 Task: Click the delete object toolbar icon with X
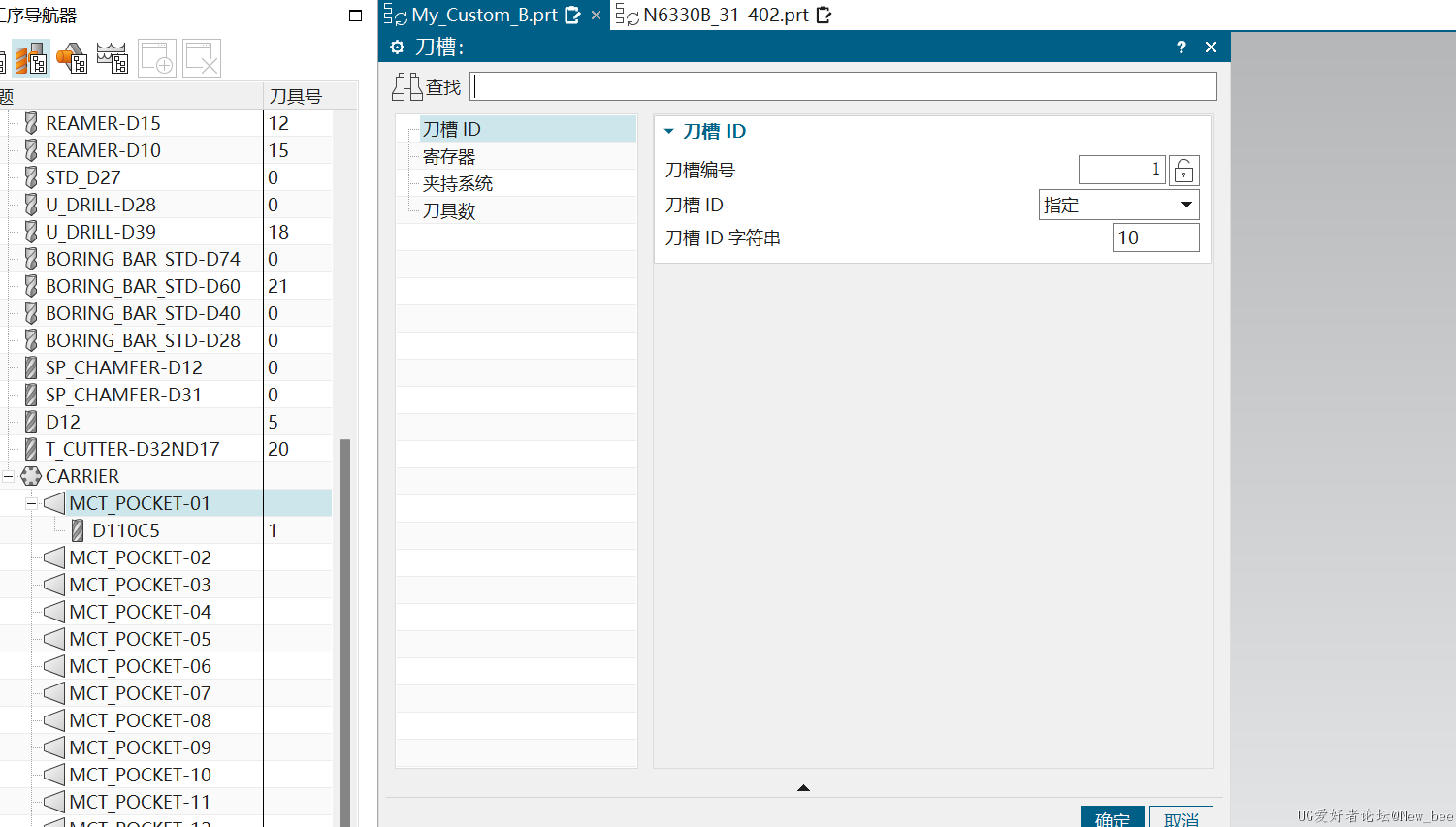point(202,58)
